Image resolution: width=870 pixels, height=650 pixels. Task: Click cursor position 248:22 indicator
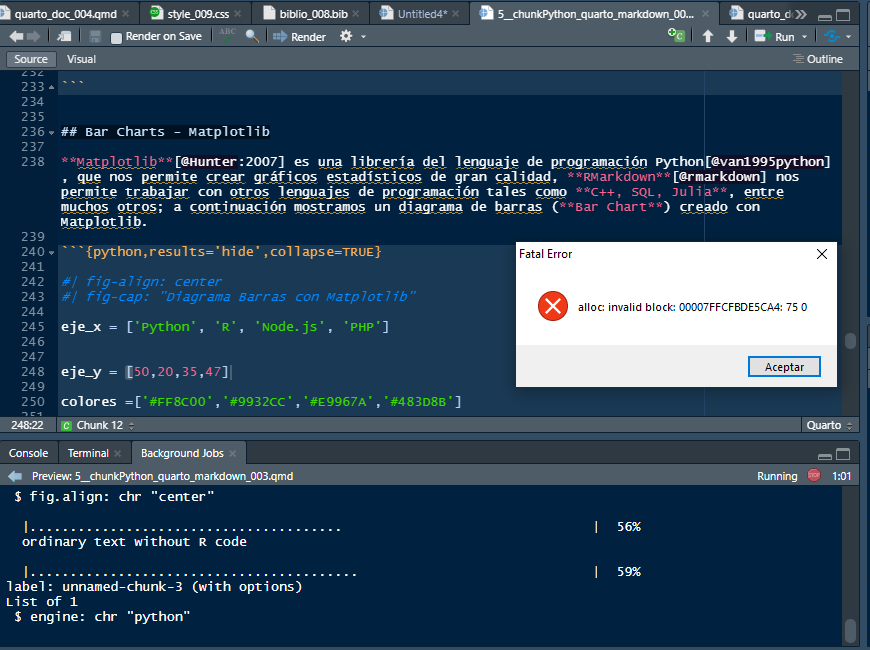pos(27,425)
